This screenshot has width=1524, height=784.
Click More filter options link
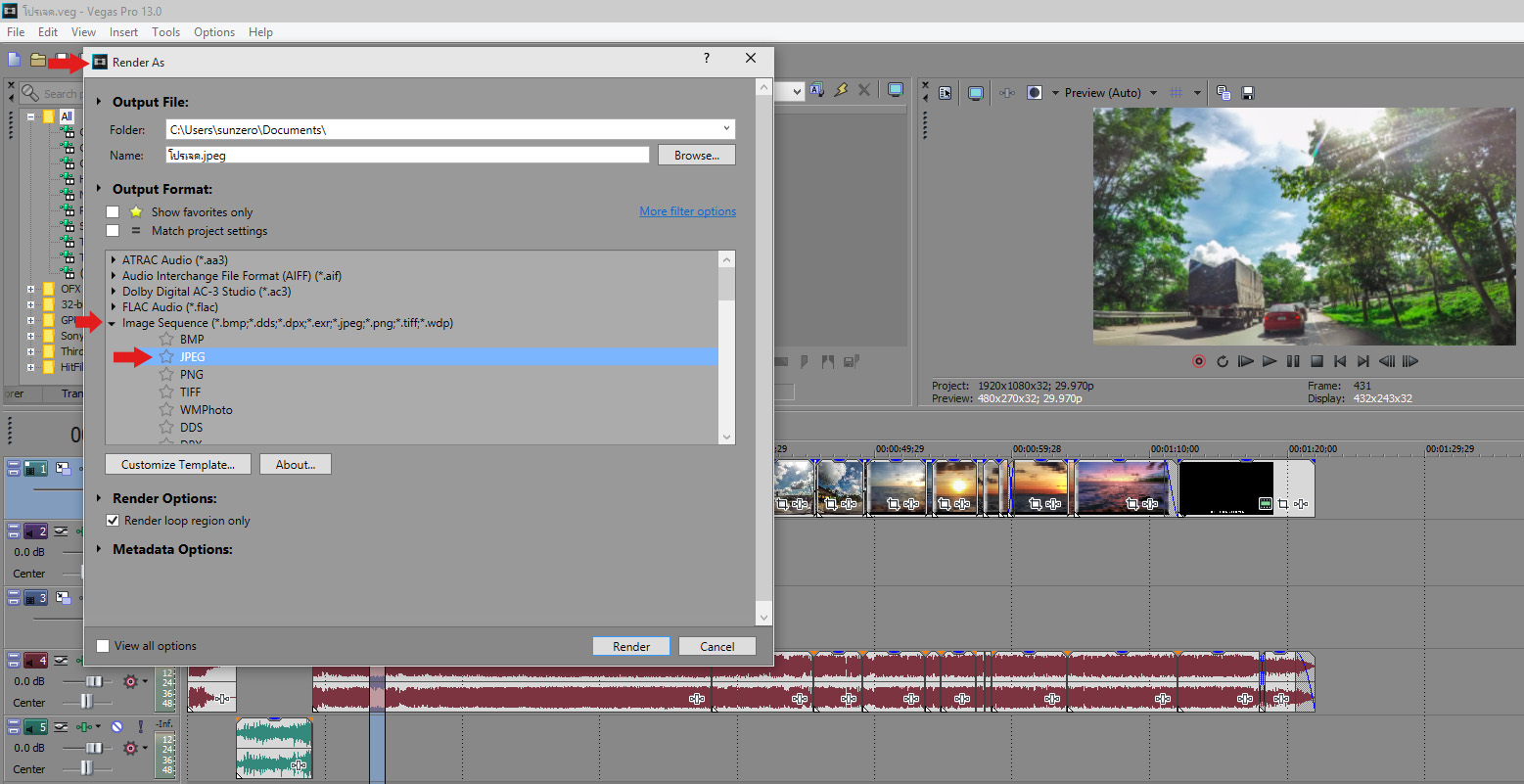(x=688, y=211)
